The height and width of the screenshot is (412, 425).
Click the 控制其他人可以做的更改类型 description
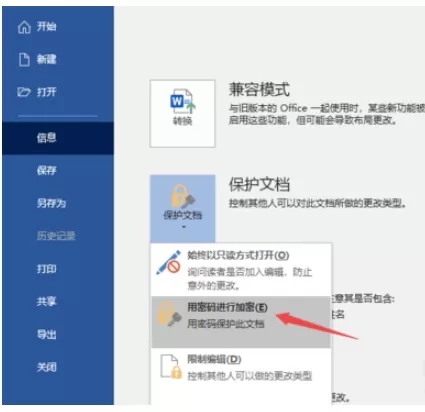coord(249,376)
